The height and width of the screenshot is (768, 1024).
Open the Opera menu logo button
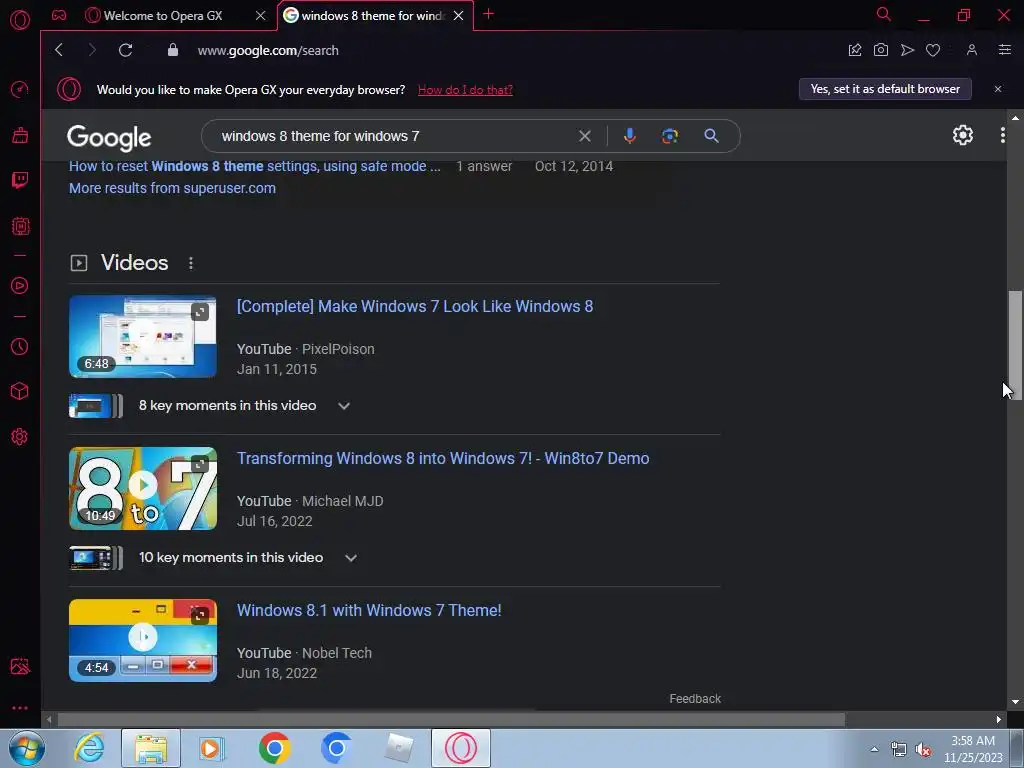point(20,20)
